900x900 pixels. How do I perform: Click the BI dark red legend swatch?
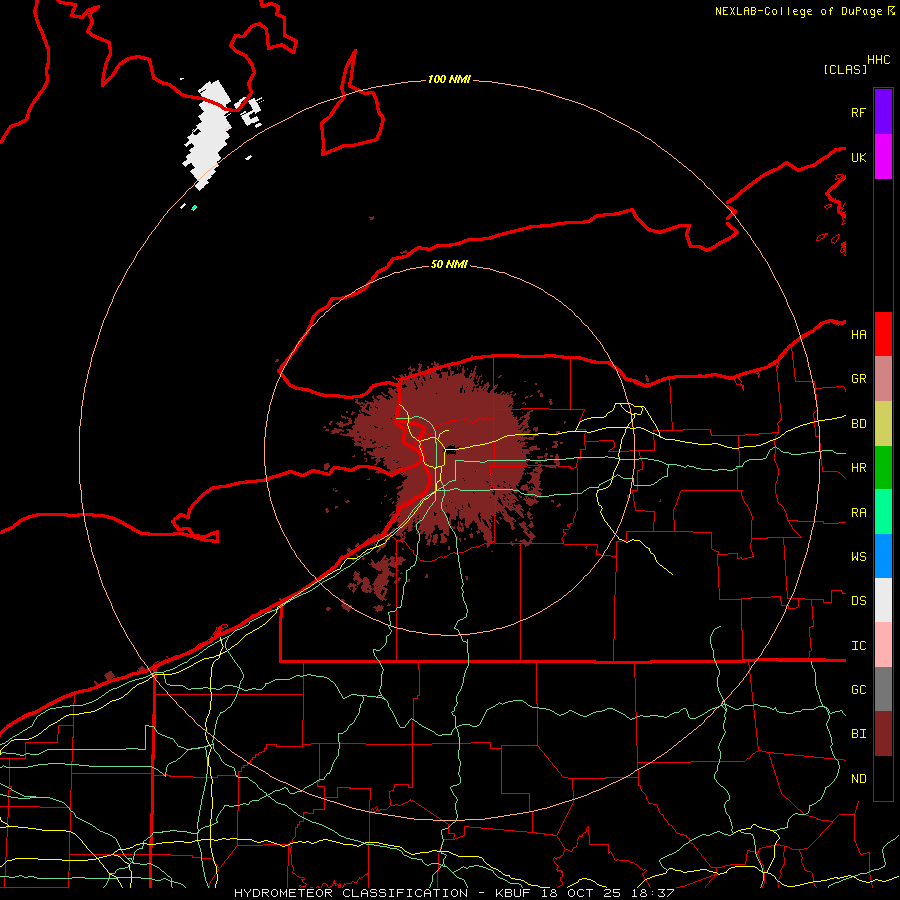click(883, 734)
